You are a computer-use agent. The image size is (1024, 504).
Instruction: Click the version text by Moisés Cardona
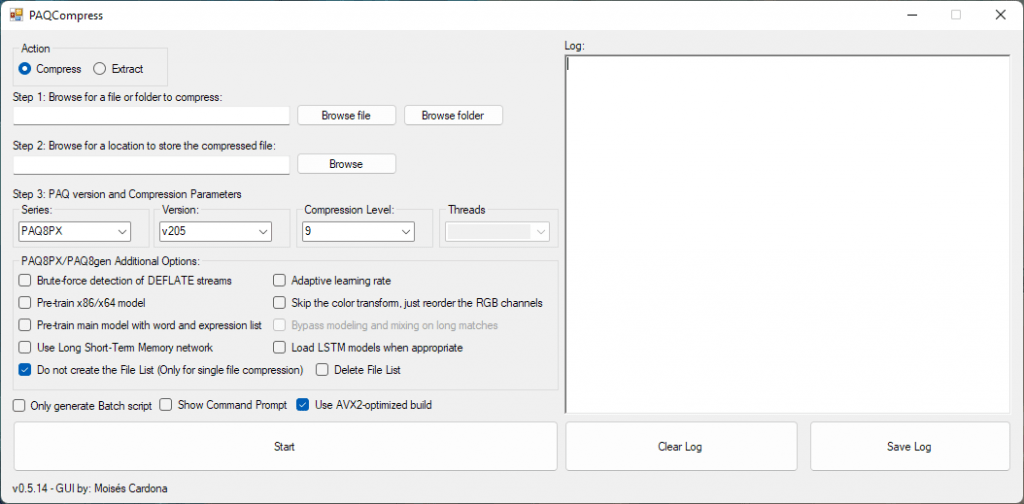(x=90, y=488)
